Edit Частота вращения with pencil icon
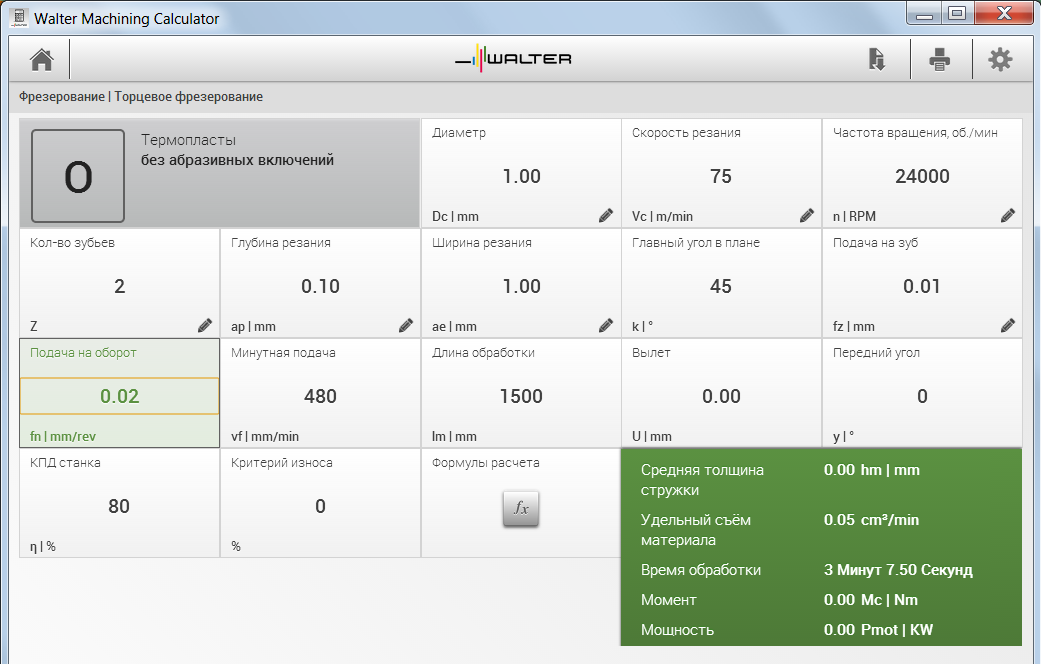 [1008, 215]
